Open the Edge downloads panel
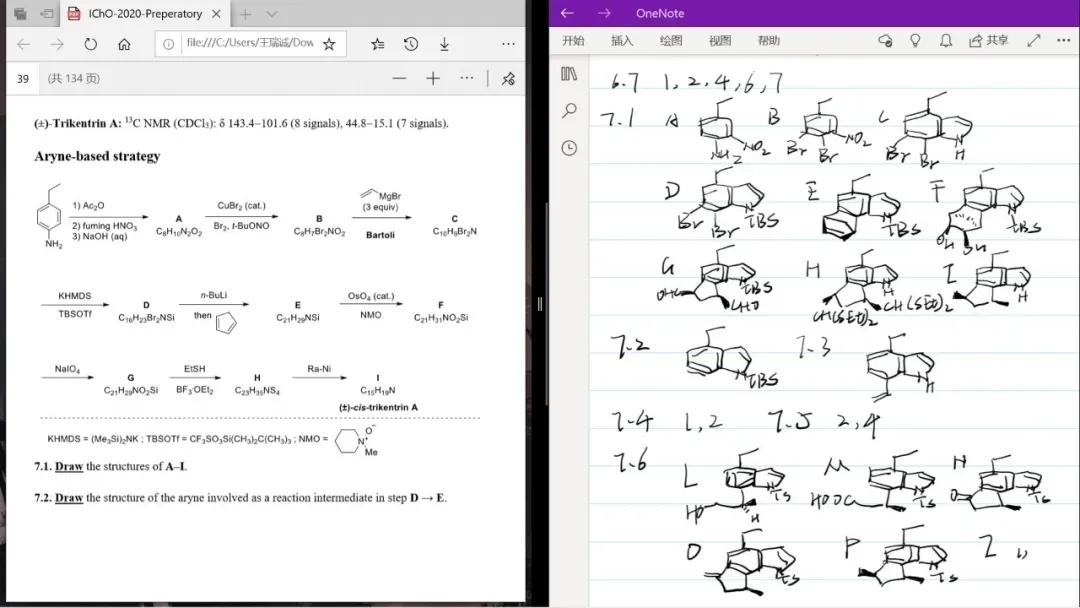Viewport: 1080px width, 608px height. pyautogui.click(x=444, y=44)
